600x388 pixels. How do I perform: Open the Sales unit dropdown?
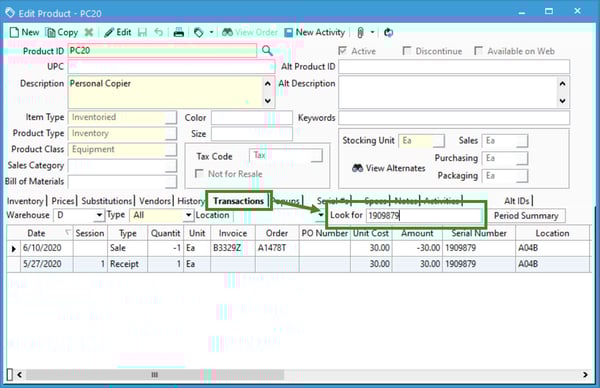[x=522, y=141]
